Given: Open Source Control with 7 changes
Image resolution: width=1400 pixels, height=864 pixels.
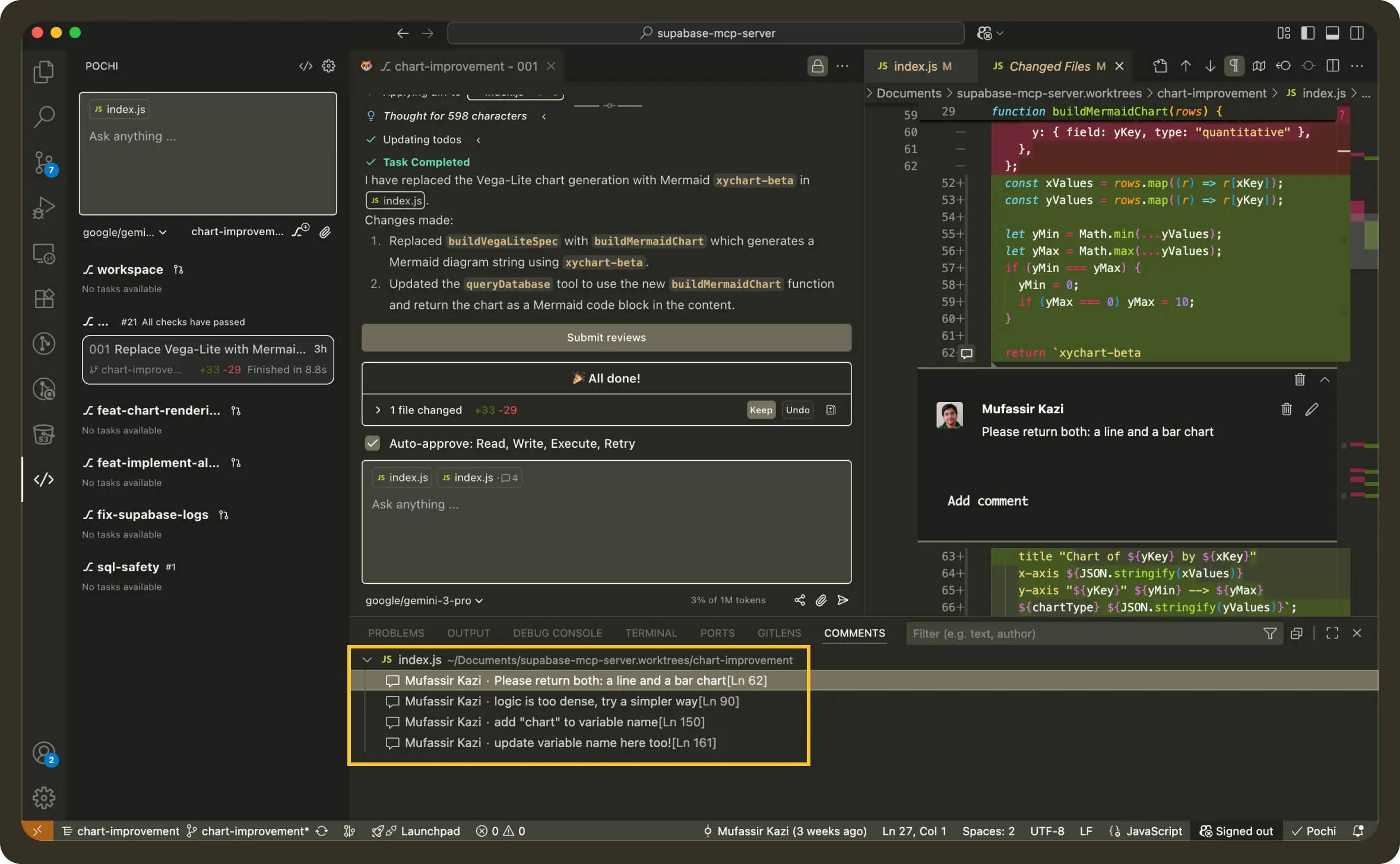Looking at the screenshot, I should pos(44,162).
